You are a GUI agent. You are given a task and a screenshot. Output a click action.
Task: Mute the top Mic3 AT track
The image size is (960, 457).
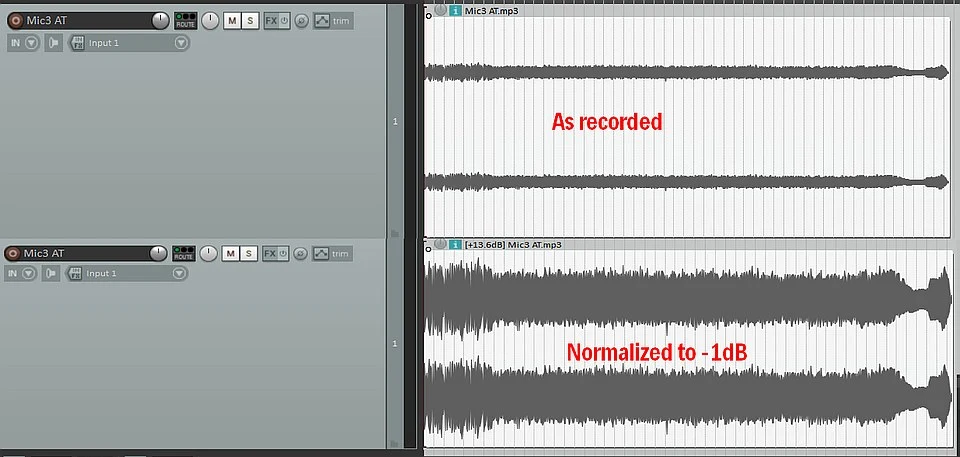tap(231, 21)
